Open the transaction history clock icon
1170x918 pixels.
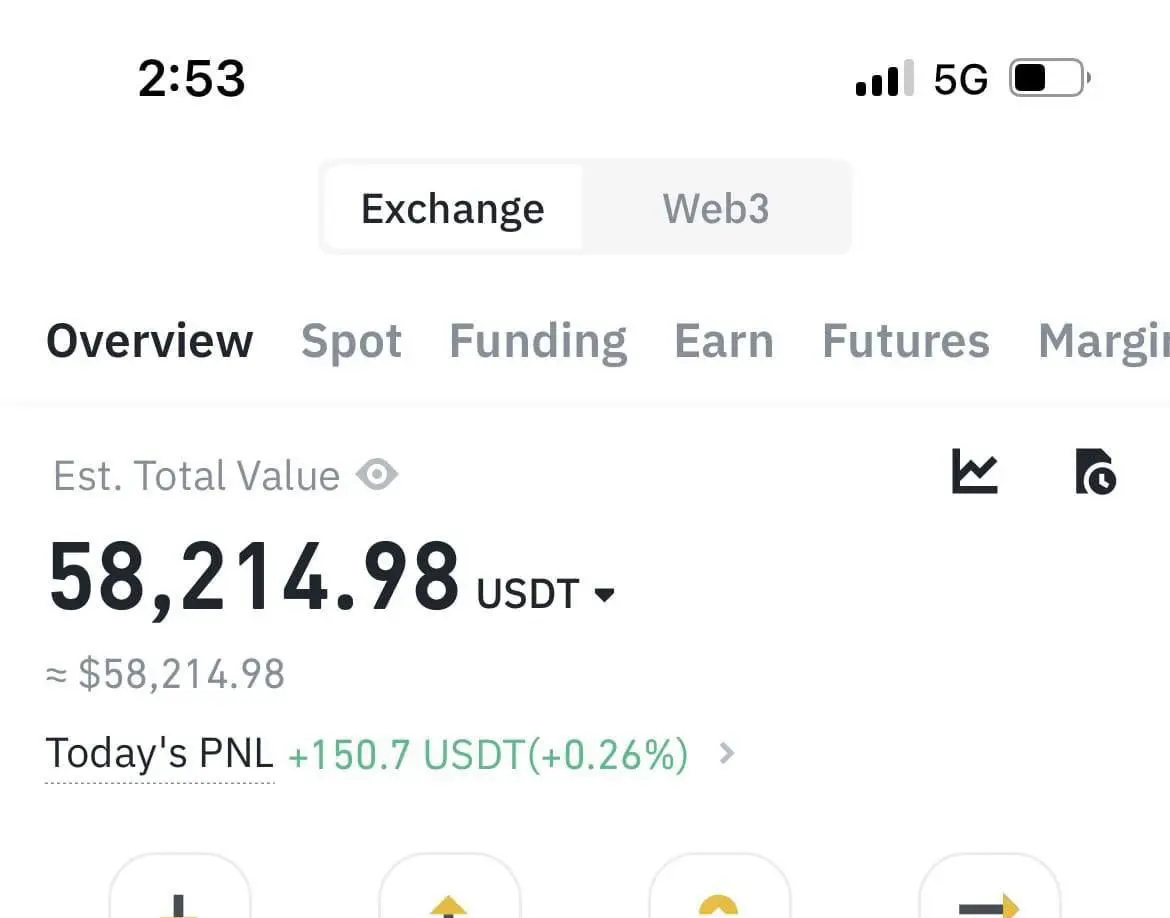coord(1095,471)
